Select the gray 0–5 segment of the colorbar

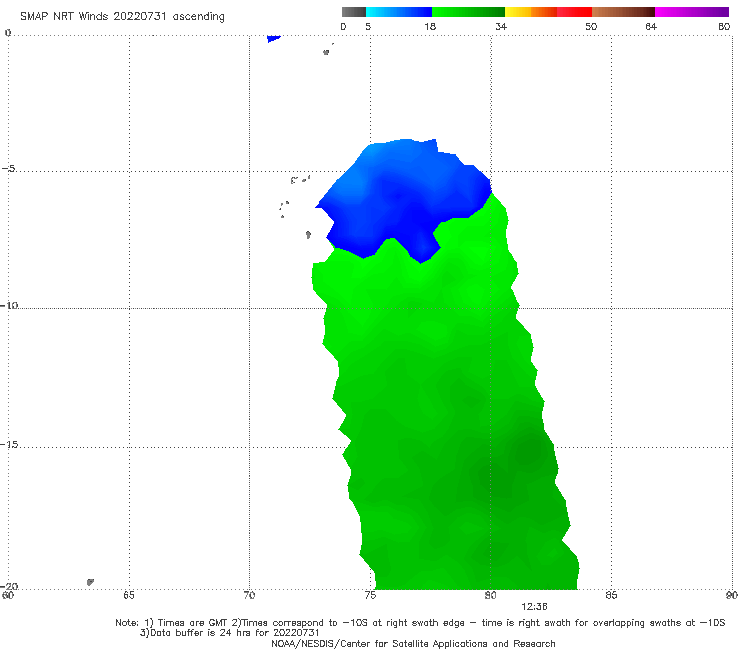click(354, 12)
